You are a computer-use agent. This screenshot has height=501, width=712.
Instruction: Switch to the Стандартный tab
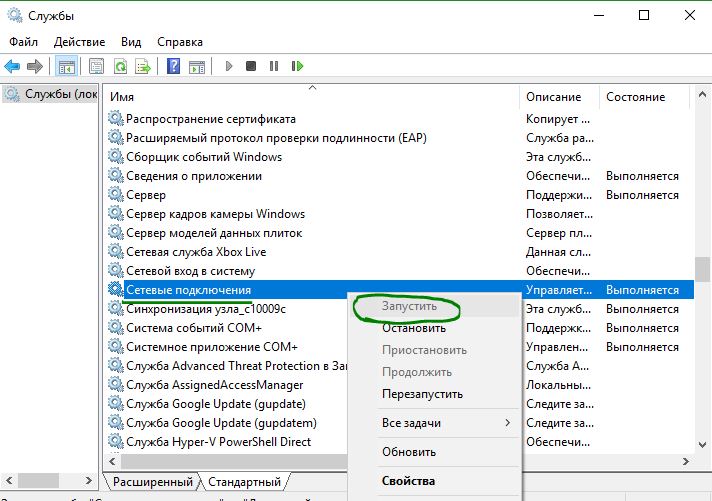[244, 482]
